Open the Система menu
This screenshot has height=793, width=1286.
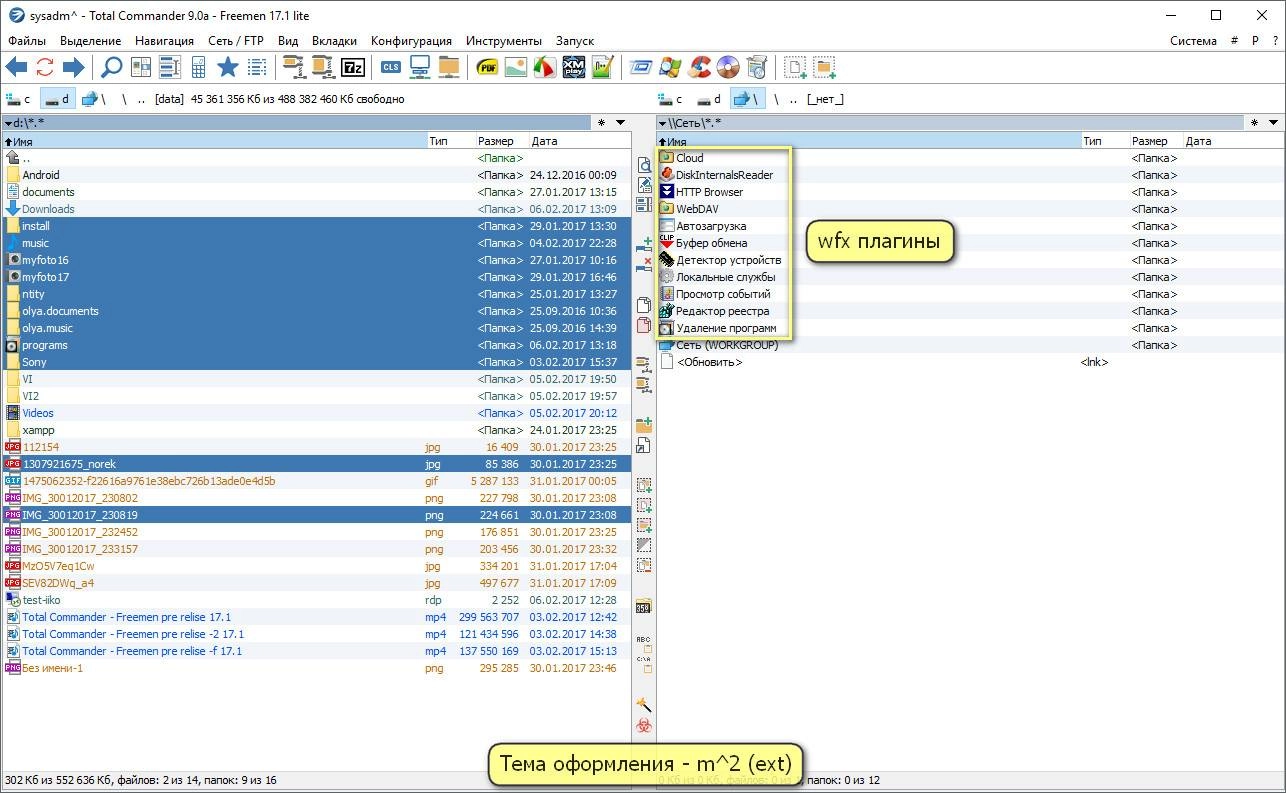pos(1193,41)
